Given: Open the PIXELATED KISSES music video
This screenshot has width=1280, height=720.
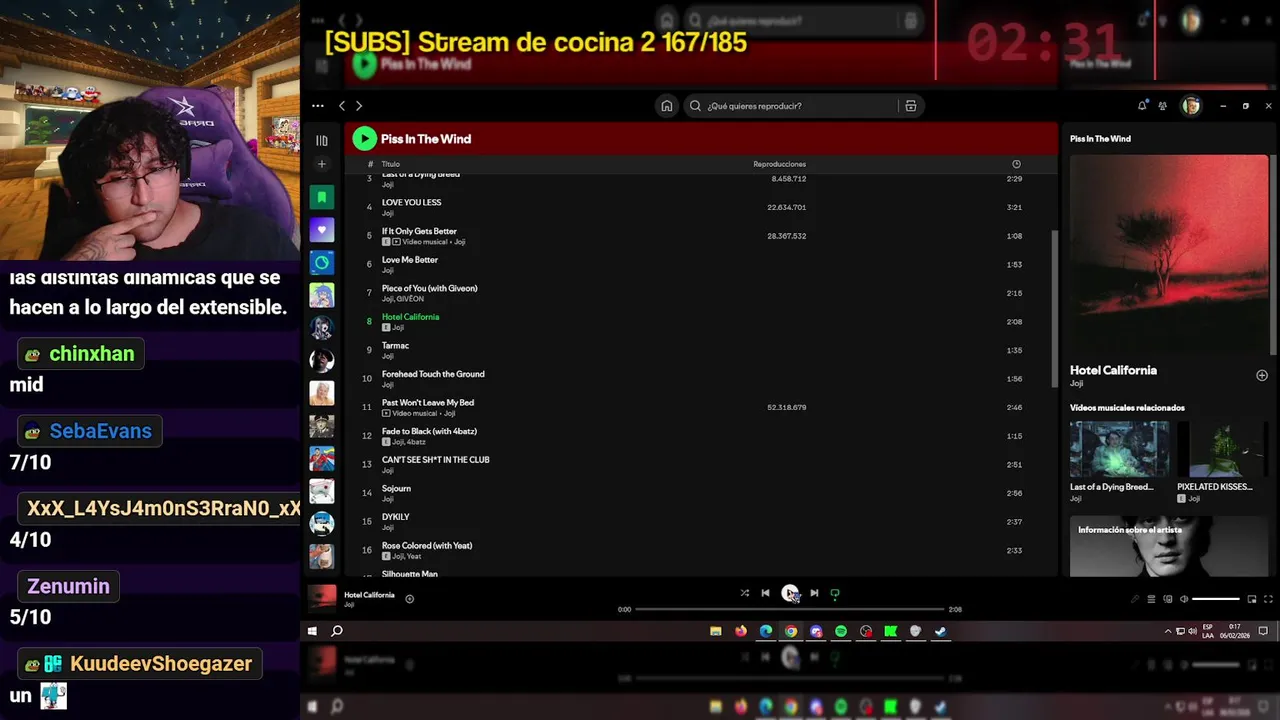Looking at the screenshot, I should point(1226,448).
